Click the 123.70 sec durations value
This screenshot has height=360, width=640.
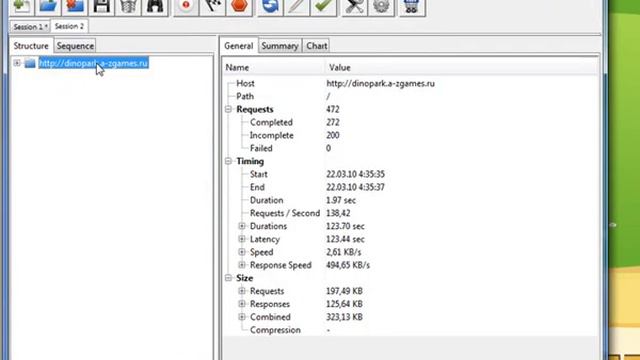coord(345,226)
